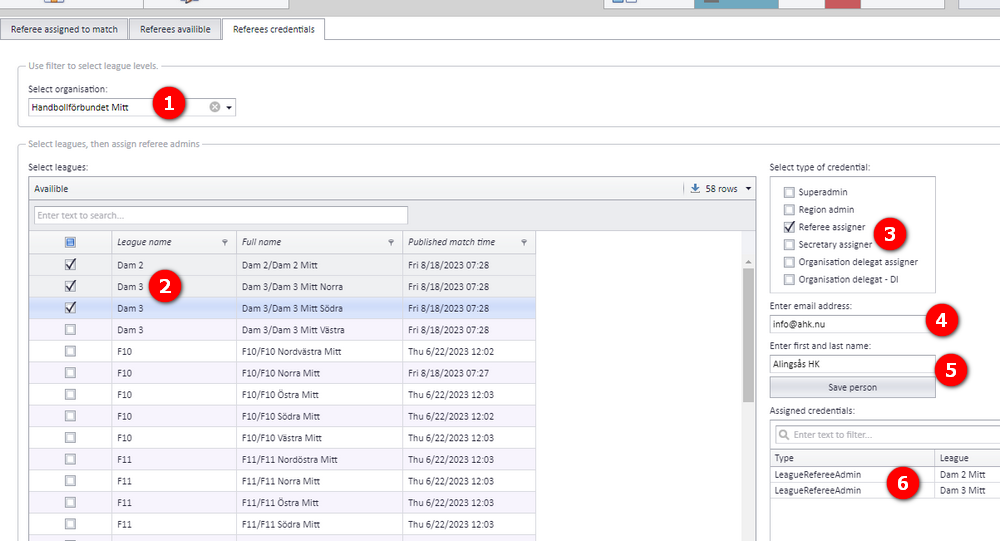Enable the Region admin credential type

[789, 210]
